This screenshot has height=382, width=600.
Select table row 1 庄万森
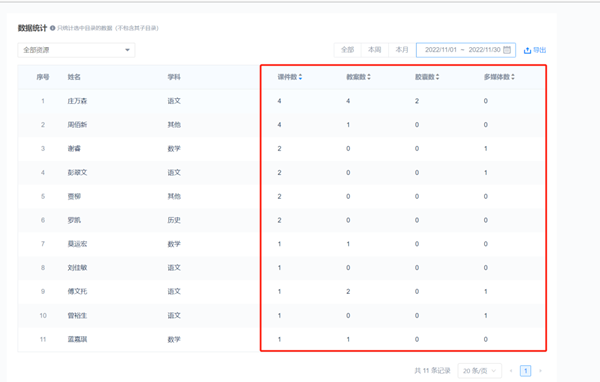coord(281,101)
